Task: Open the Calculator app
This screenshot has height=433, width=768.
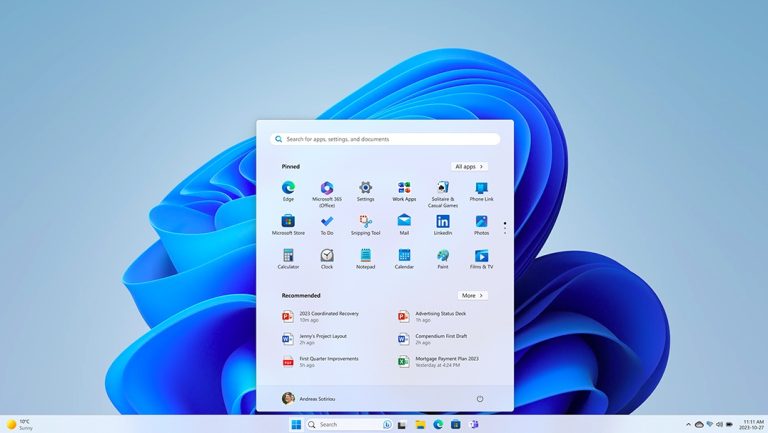Action: click(288, 256)
